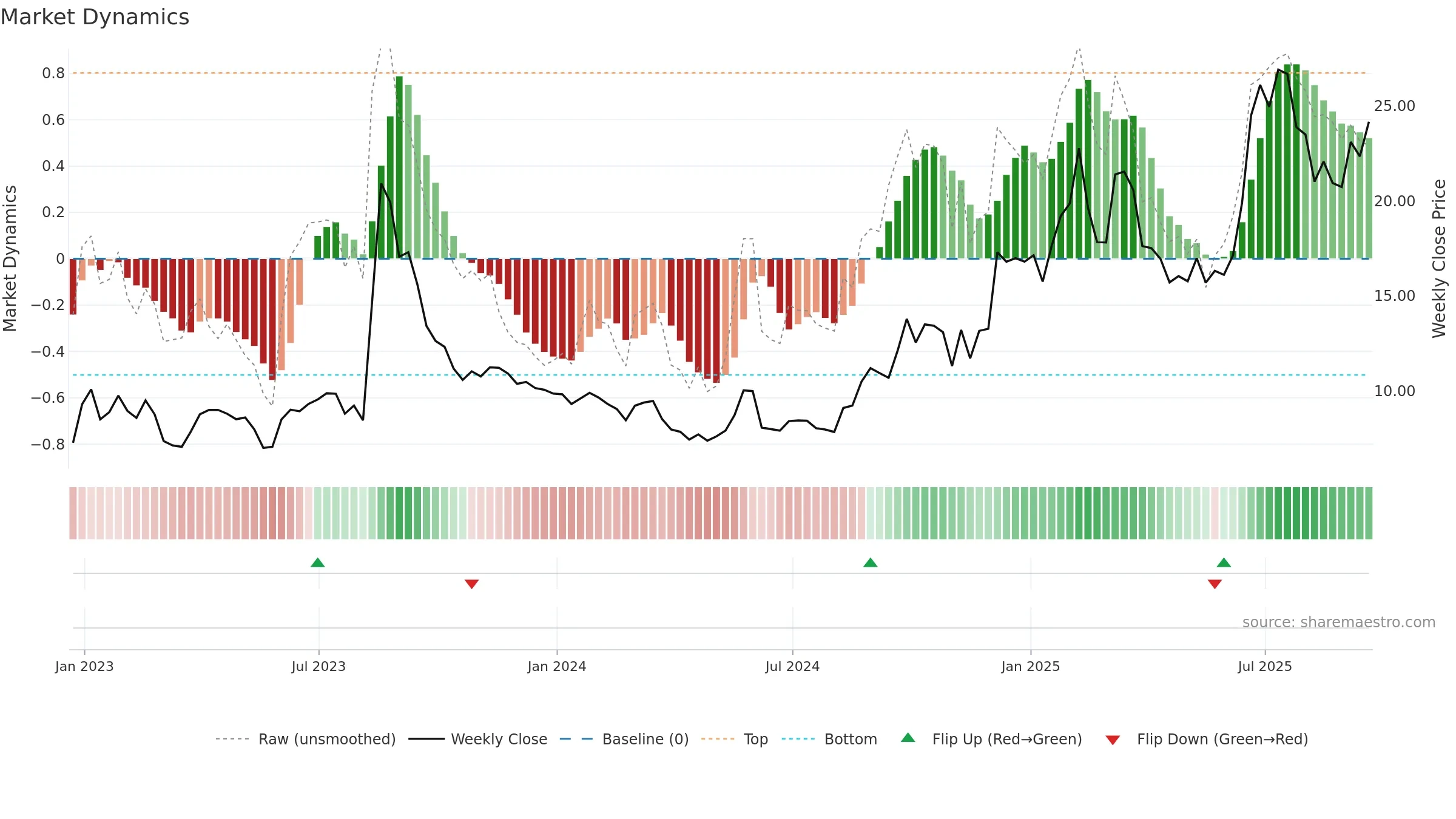
Task: Toggle the Flip Down (Green→Red) legend entry
Action: click(x=1207, y=739)
